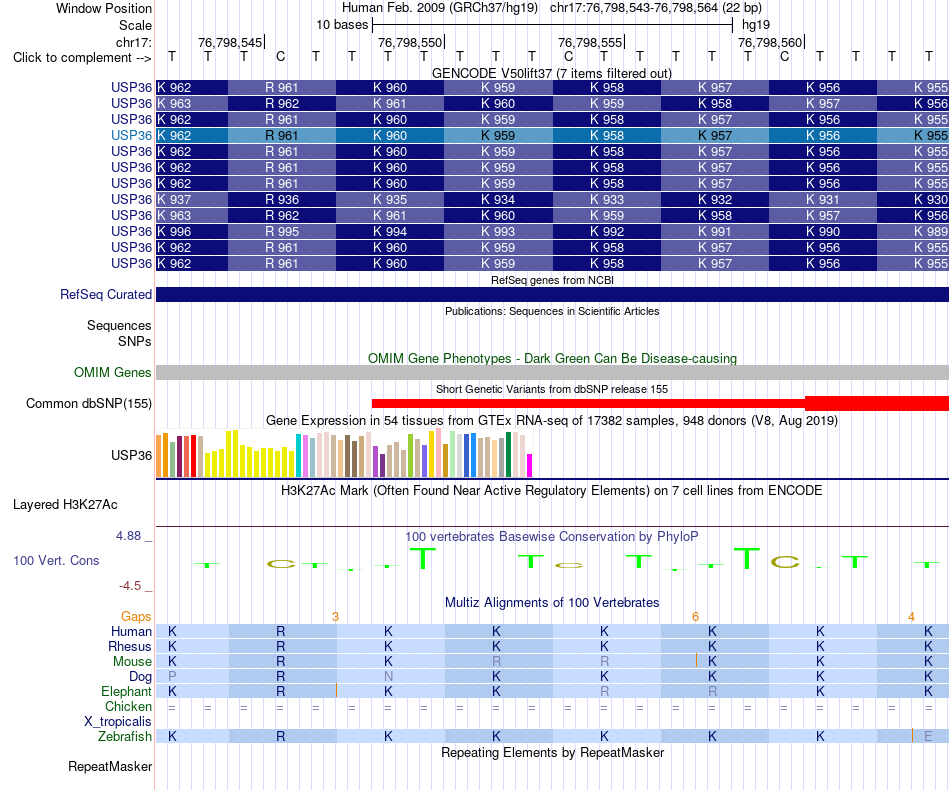
Task: Open the Common dbSNP(155) track label
Action: [89, 403]
